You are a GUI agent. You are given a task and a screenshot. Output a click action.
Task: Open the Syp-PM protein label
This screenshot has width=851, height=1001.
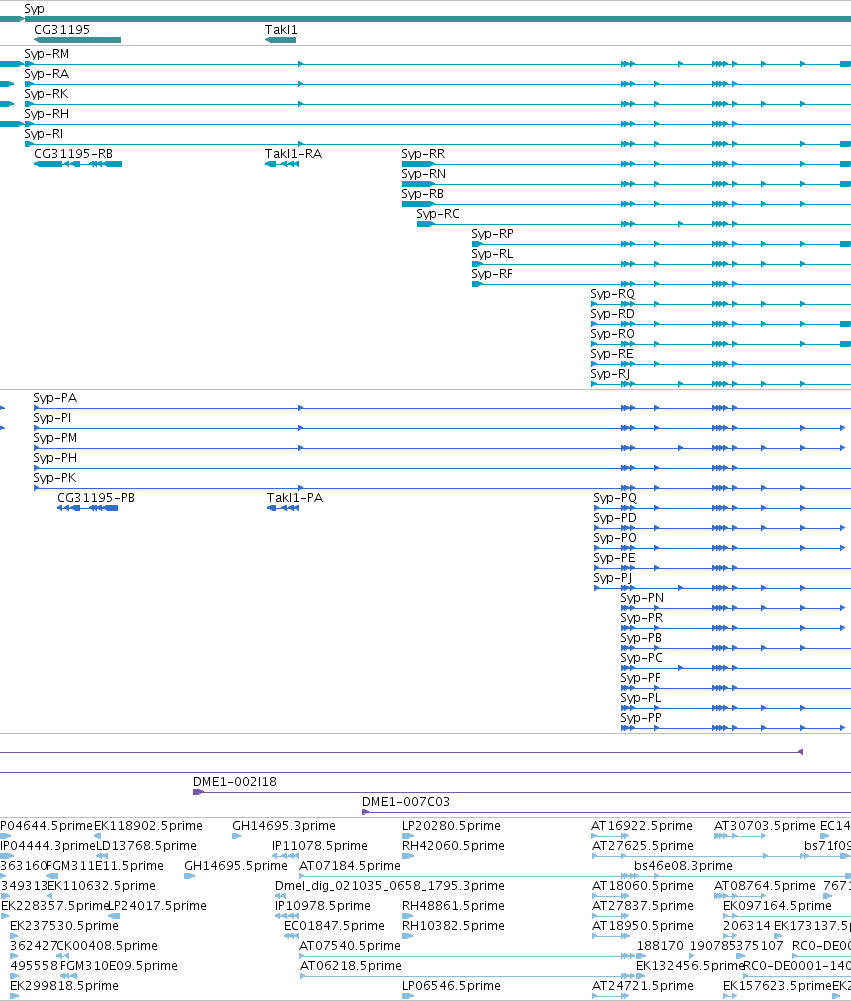pyautogui.click(x=55, y=438)
